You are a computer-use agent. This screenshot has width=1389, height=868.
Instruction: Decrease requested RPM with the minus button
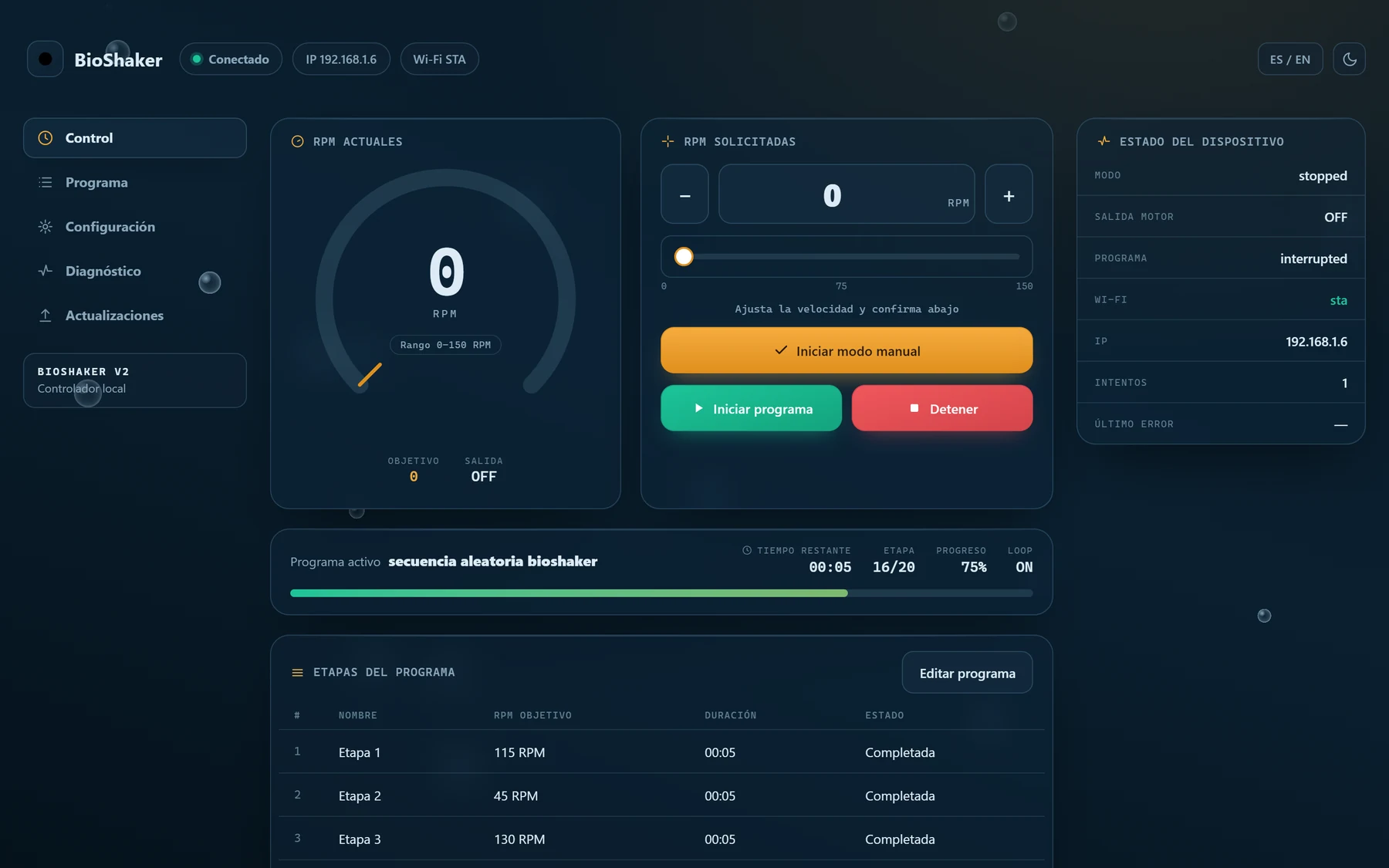684,194
